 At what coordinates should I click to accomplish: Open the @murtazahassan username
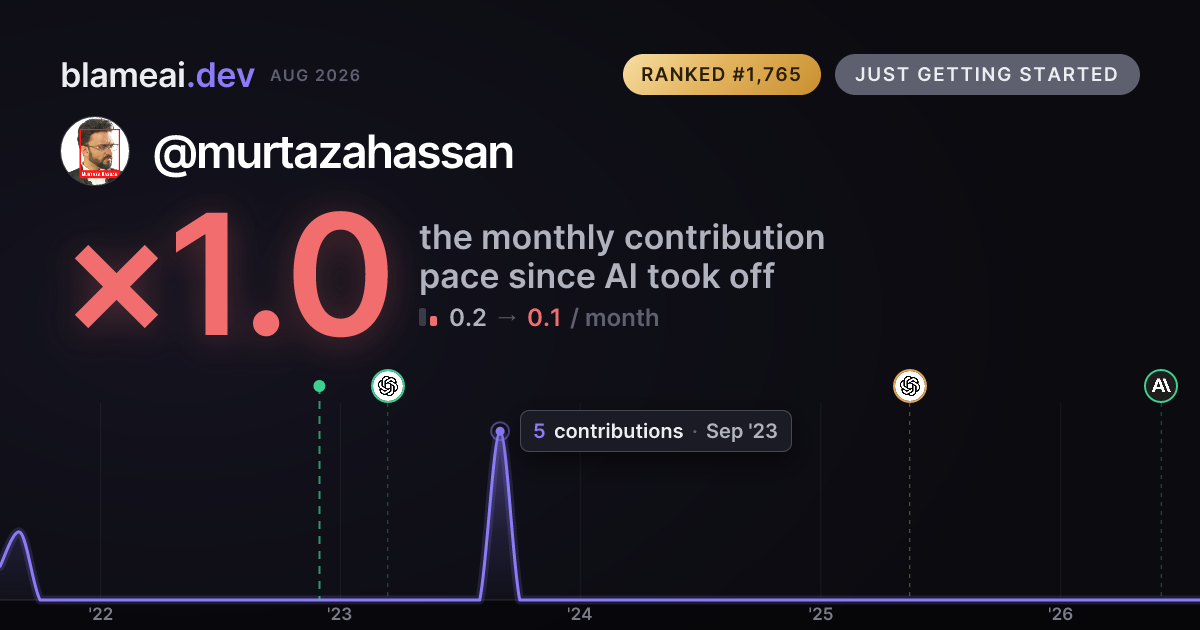[333, 153]
